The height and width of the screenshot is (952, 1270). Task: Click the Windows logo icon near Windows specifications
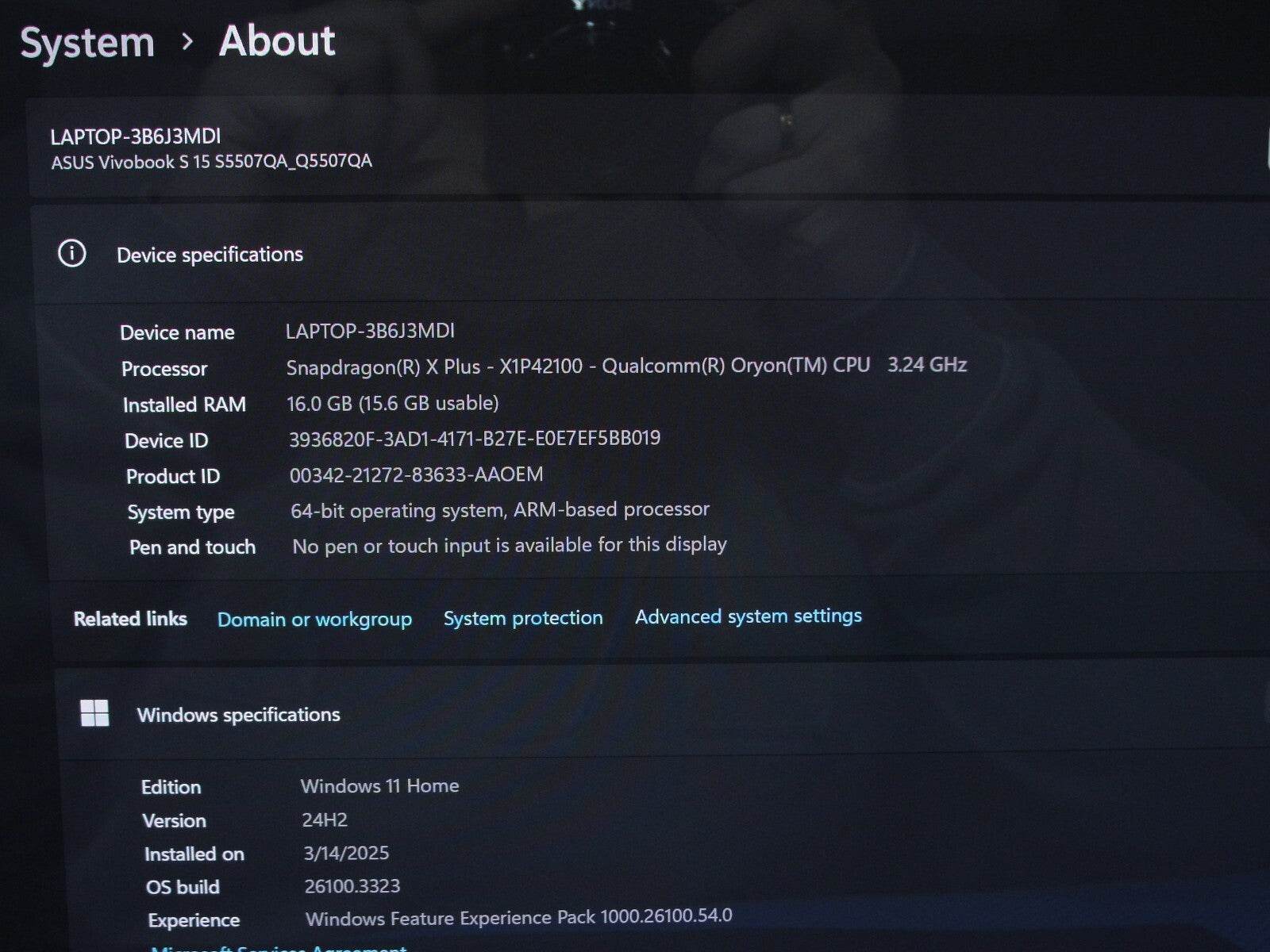pos(95,713)
